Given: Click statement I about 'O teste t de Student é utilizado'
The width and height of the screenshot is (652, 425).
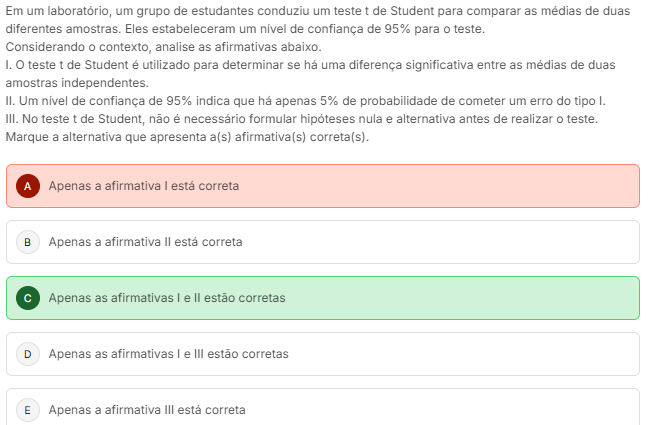Looking at the screenshot, I should [x=310, y=65].
